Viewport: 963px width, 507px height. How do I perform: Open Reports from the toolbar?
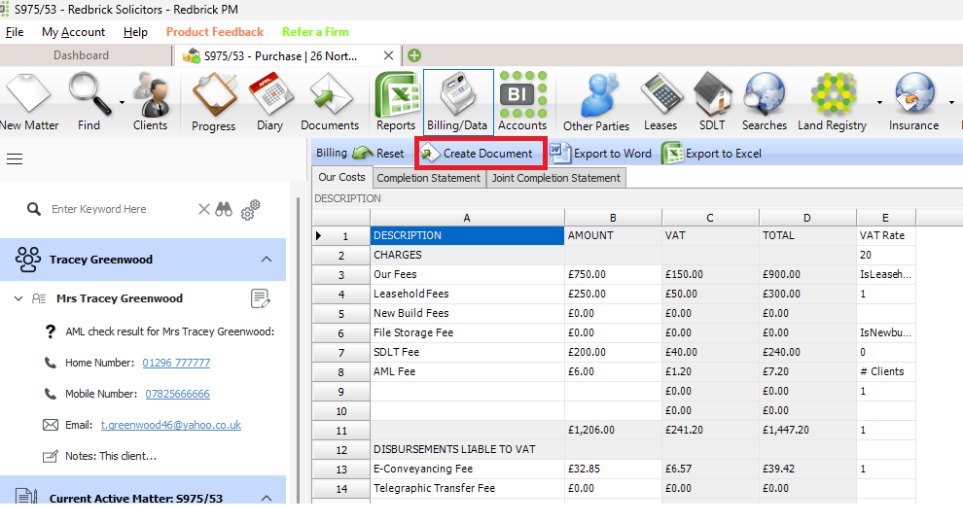[396, 101]
